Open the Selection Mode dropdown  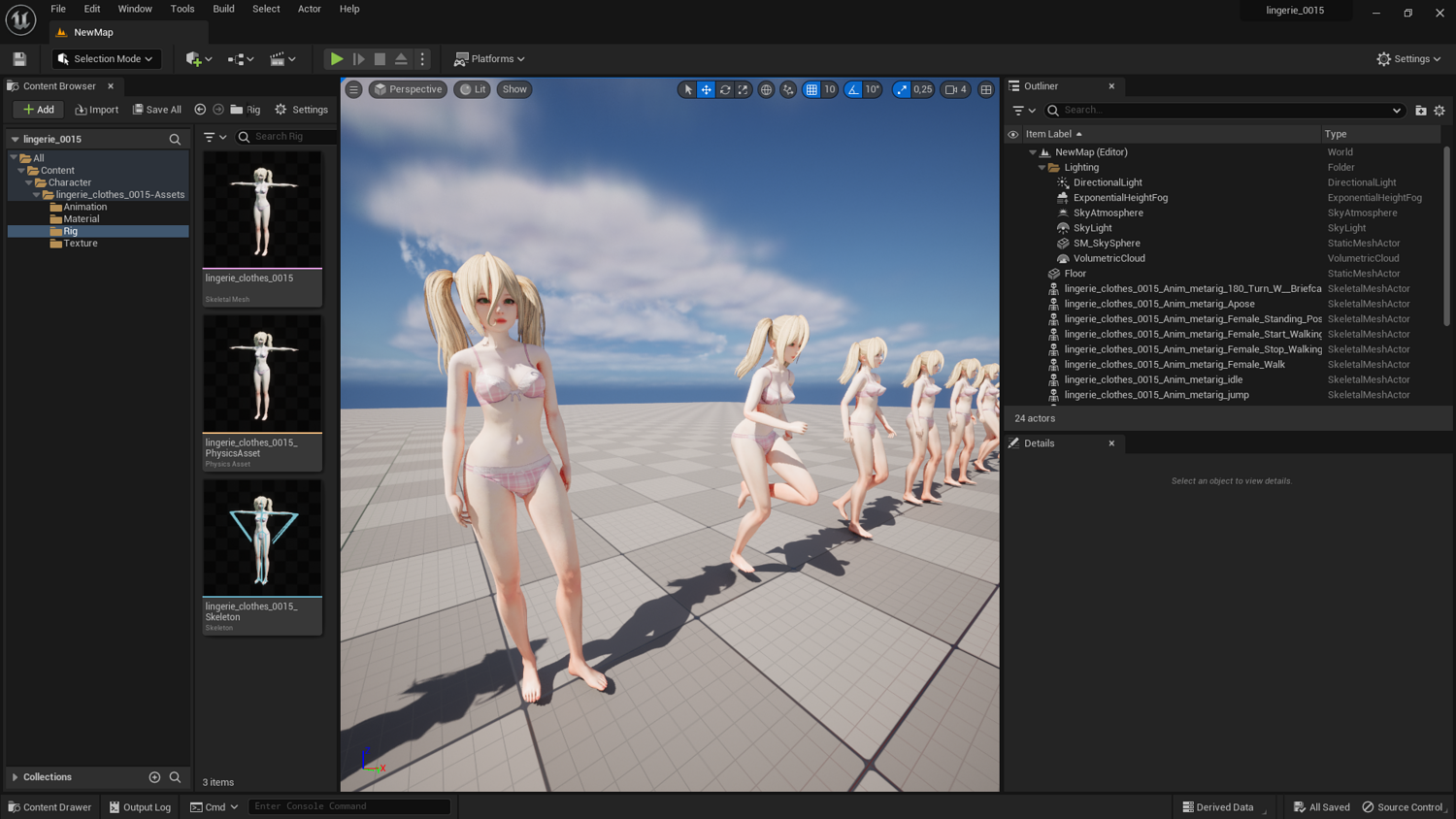click(x=106, y=59)
